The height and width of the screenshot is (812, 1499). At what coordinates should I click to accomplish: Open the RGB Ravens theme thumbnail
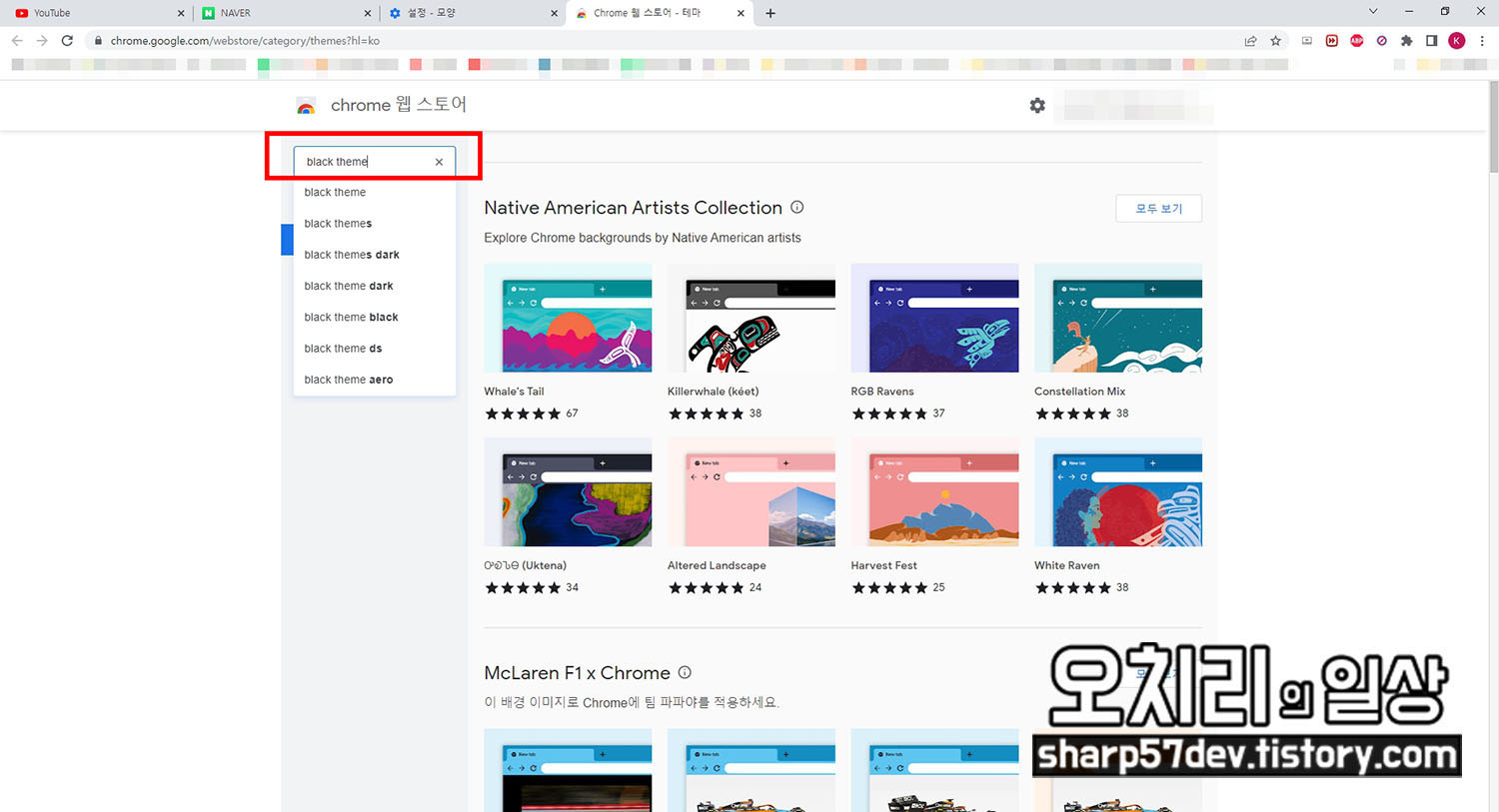click(x=934, y=318)
